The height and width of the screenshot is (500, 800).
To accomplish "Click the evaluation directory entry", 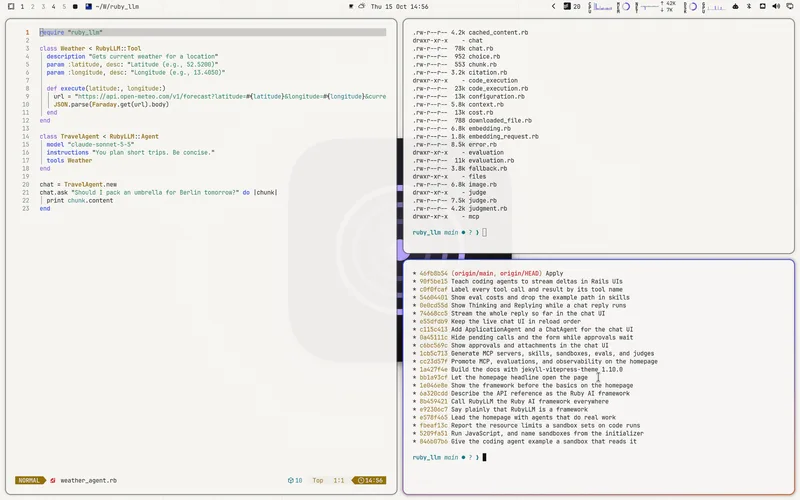I will coord(486,152).
